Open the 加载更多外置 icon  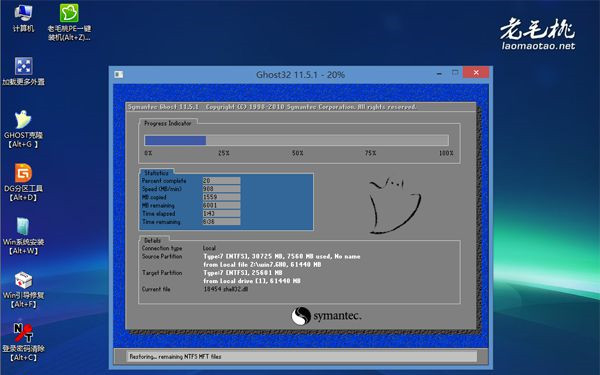[23, 72]
